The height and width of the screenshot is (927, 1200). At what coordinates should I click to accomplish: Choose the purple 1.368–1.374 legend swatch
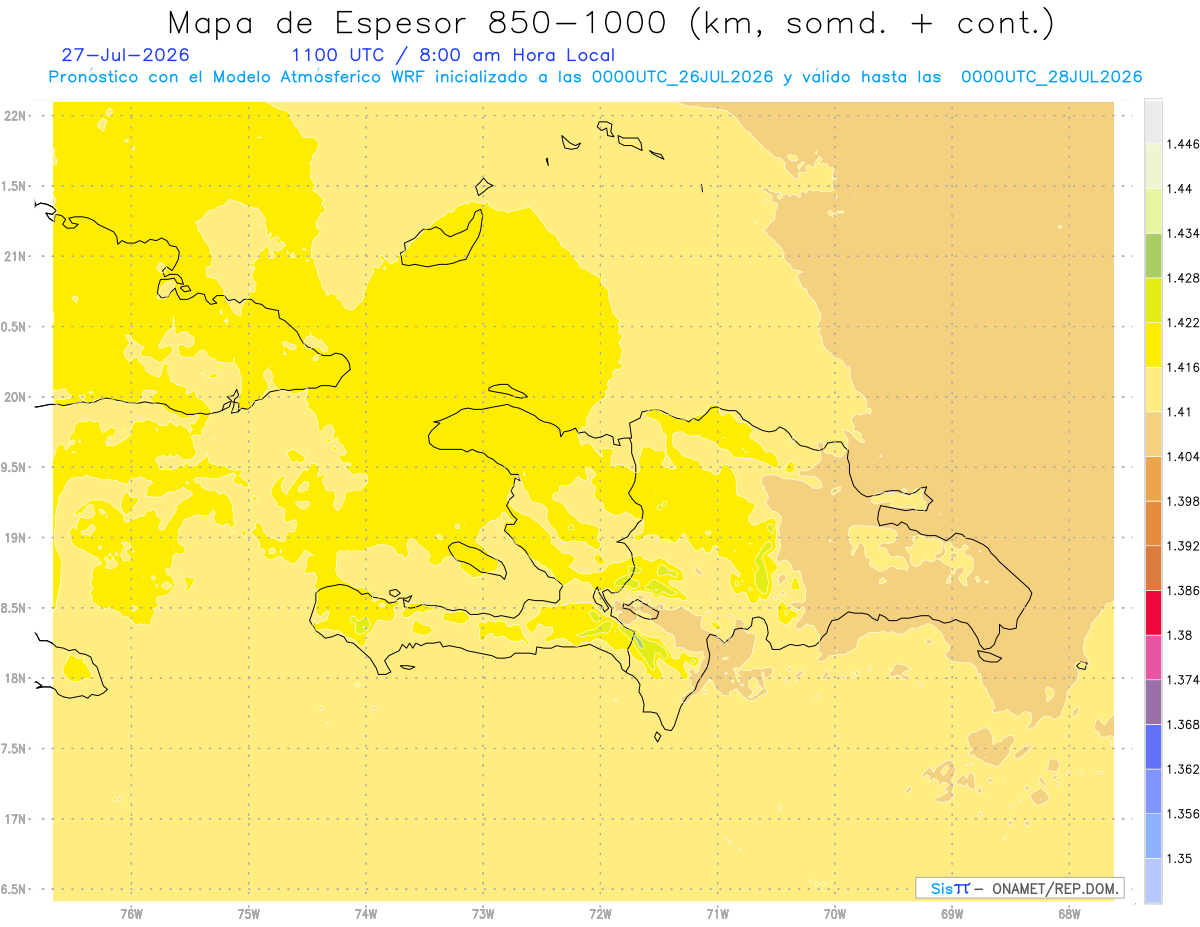[1153, 702]
